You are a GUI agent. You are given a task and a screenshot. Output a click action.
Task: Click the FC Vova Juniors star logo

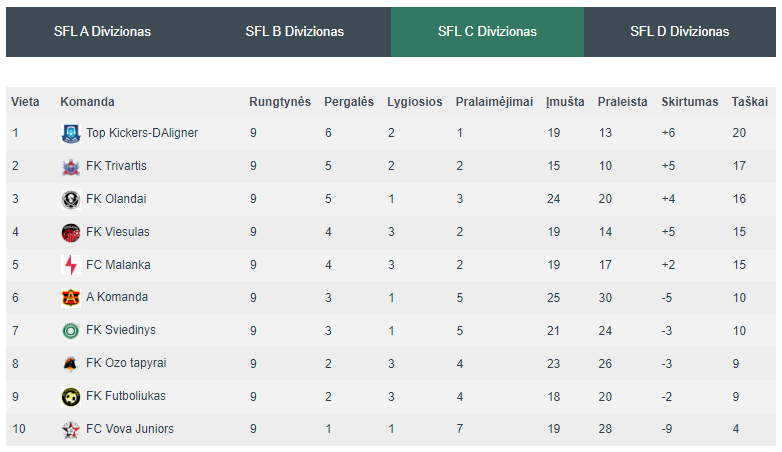[x=71, y=430]
